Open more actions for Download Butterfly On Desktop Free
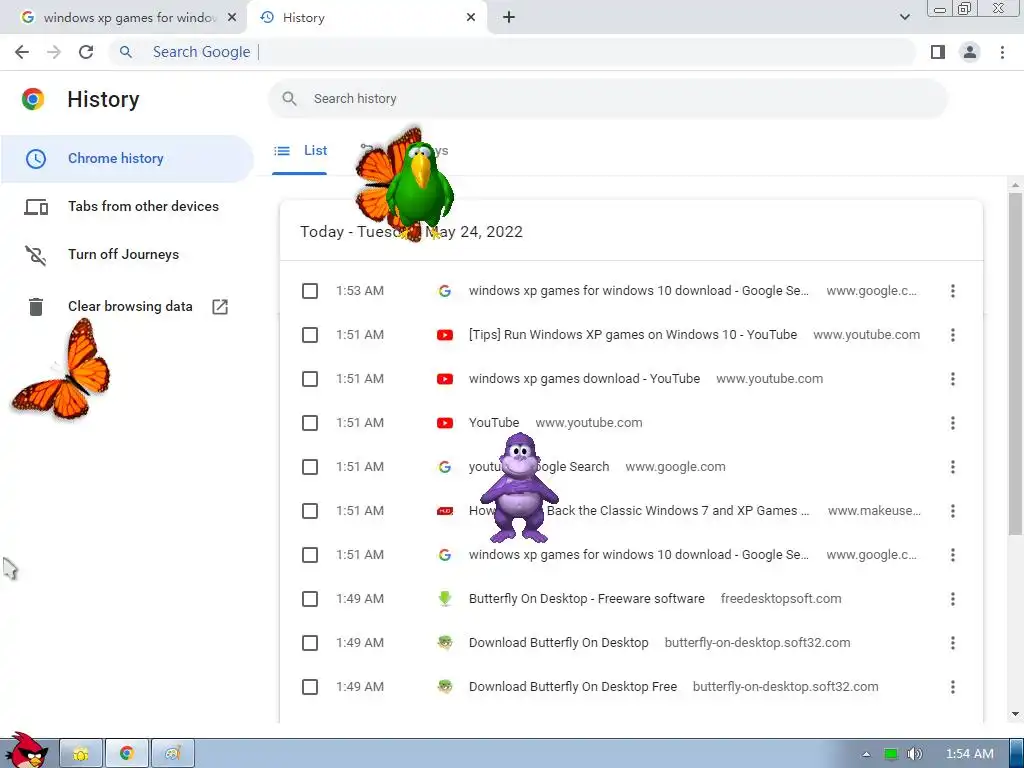 (x=953, y=687)
